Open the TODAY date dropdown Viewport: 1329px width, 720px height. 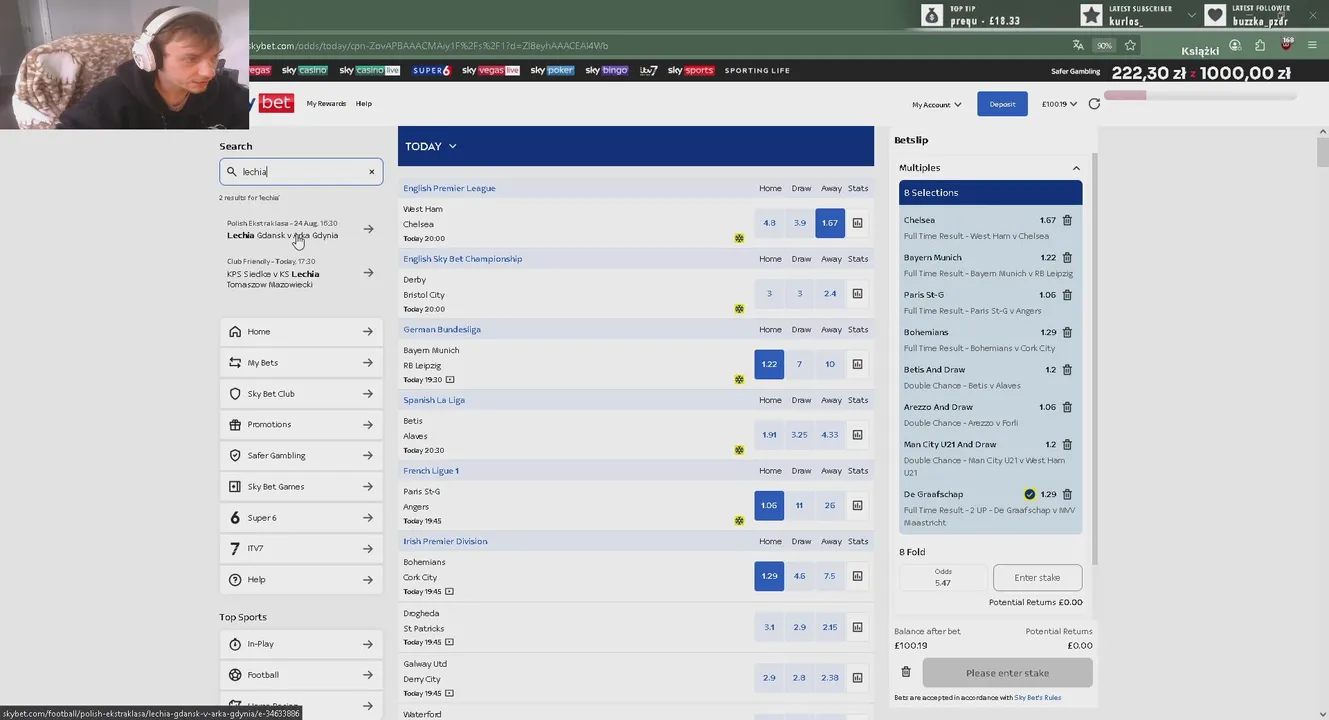pos(431,146)
